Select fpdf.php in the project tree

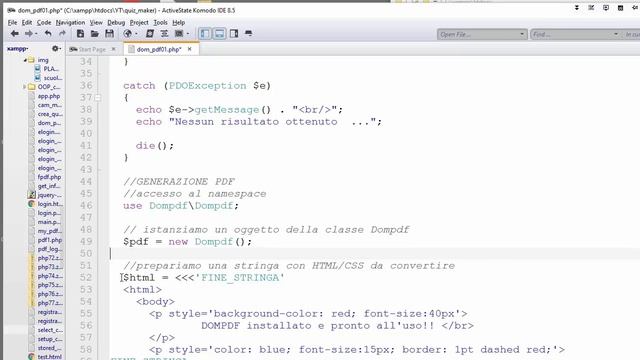pos(49,177)
